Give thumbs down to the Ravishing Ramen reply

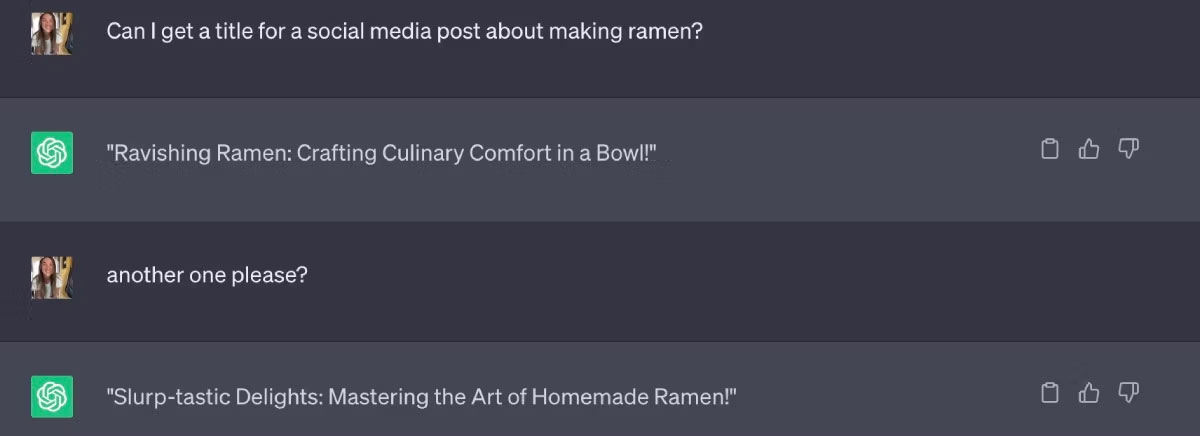1129,150
